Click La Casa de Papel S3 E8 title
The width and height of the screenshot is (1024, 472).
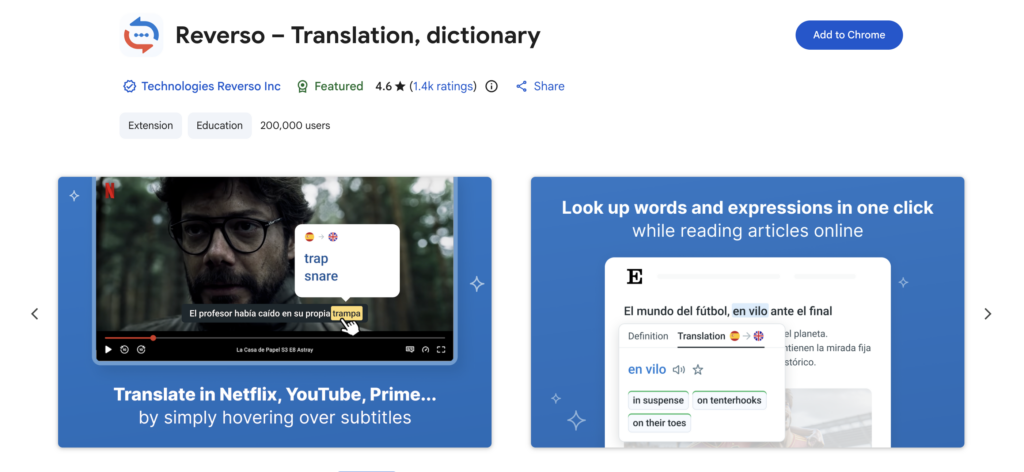(x=274, y=350)
